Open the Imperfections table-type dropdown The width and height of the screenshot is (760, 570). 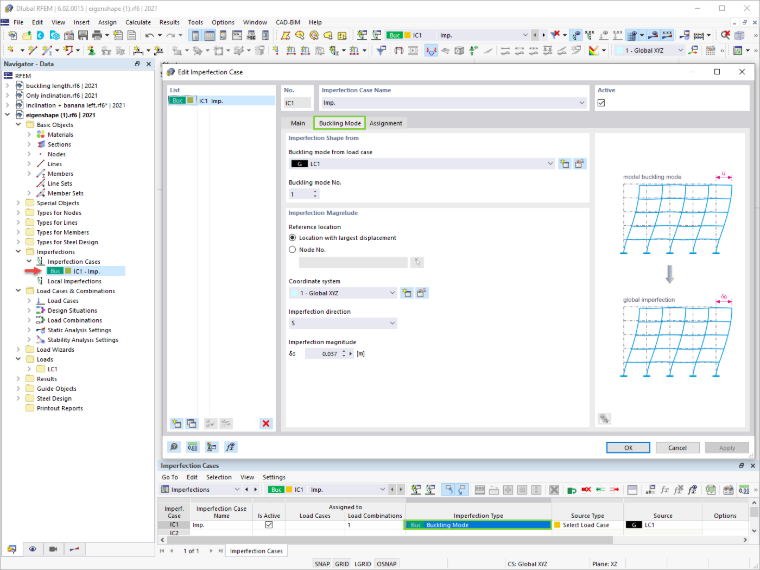pyautogui.click(x=237, y=490)
